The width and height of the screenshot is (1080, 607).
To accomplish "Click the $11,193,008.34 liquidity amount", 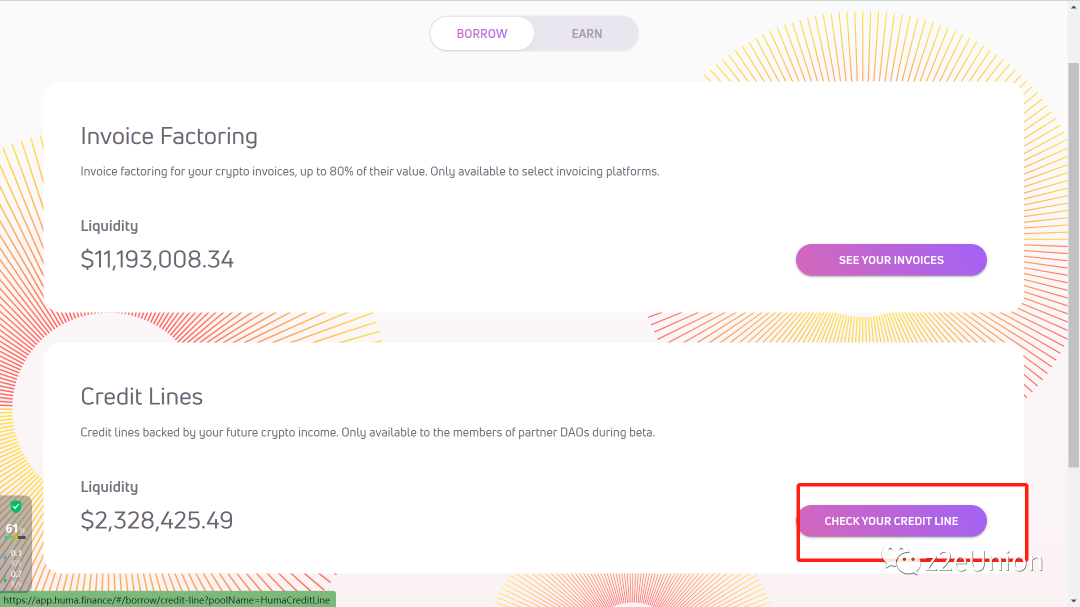I will pyautogui.click(x=157, y=260).
